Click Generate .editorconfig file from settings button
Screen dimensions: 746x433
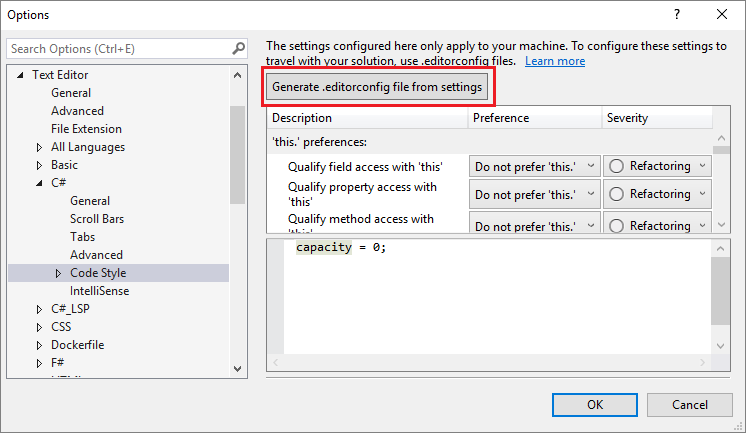coord(377,87)
